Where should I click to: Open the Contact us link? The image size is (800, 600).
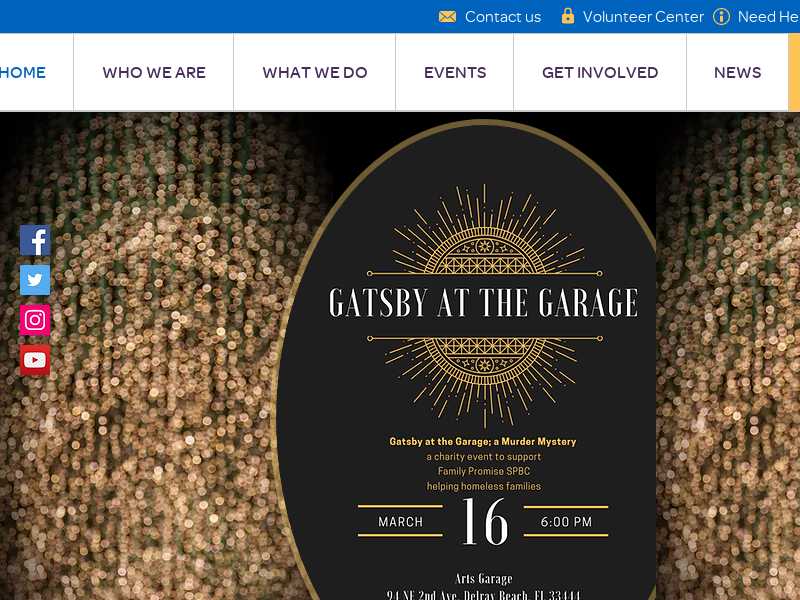point(503,17)
